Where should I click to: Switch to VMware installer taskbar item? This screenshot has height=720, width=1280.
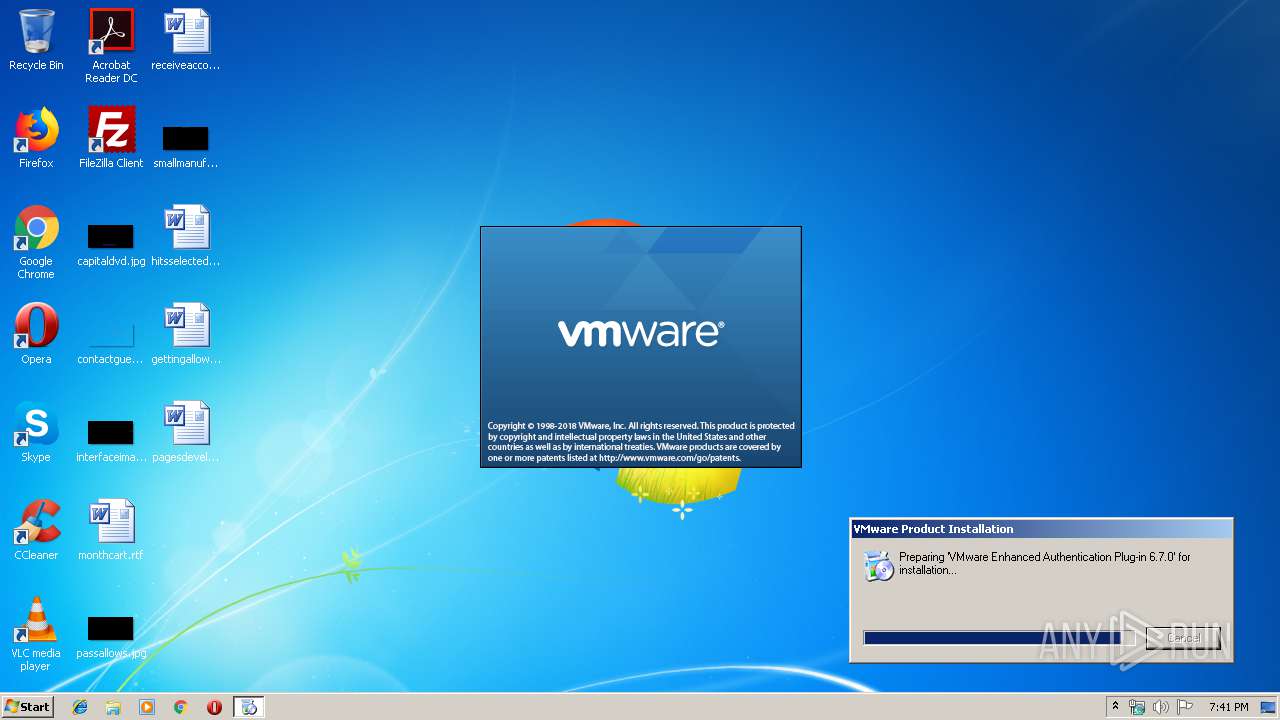249,707
